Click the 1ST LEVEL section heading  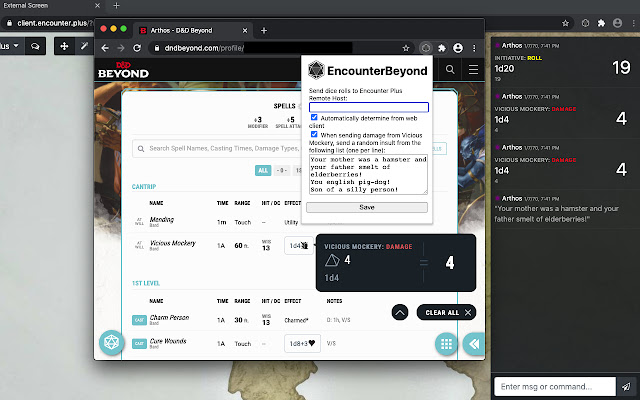(x=145, y=283)
